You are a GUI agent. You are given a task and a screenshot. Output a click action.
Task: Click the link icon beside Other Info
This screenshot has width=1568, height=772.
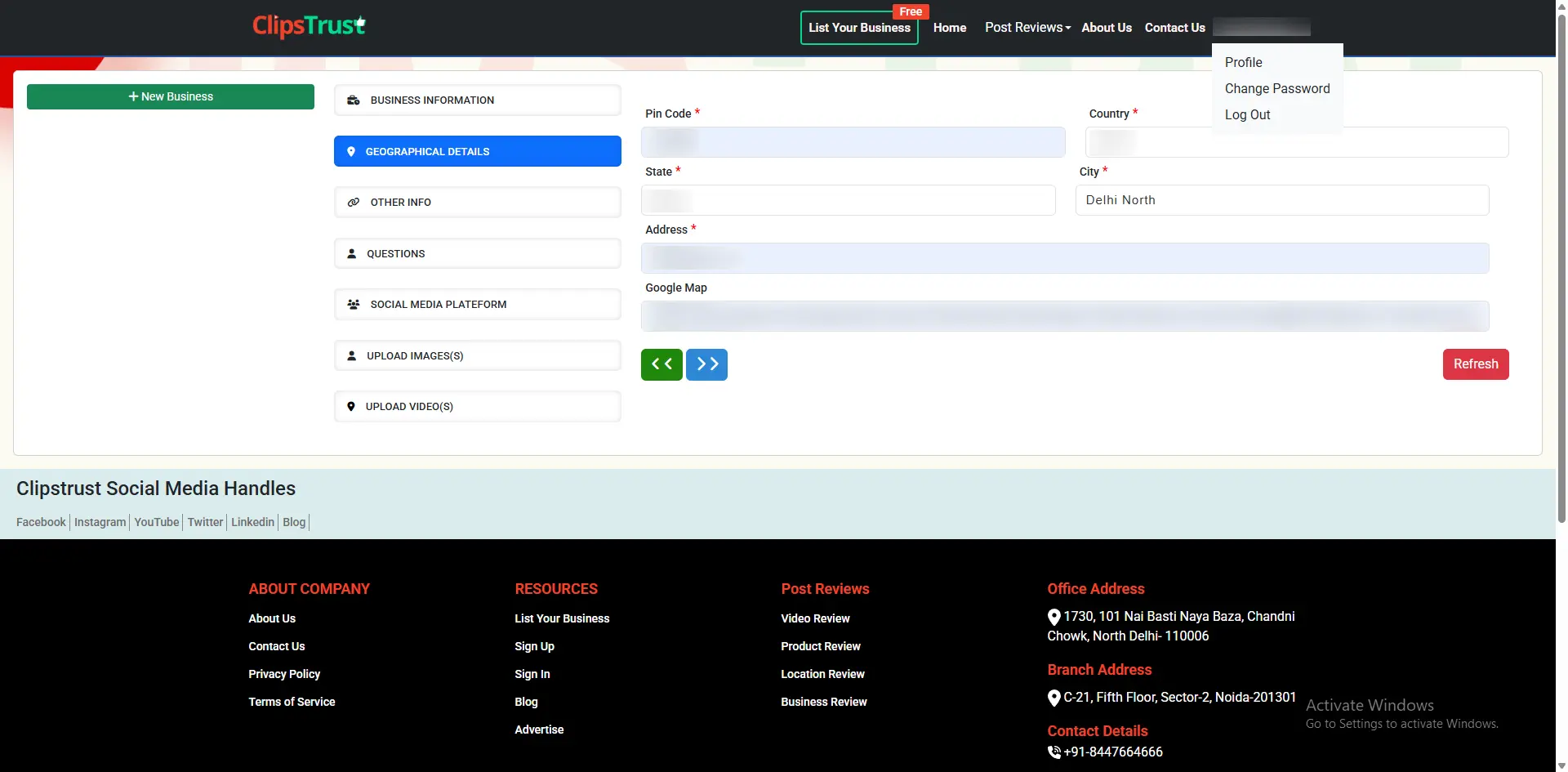pos(354,202)
